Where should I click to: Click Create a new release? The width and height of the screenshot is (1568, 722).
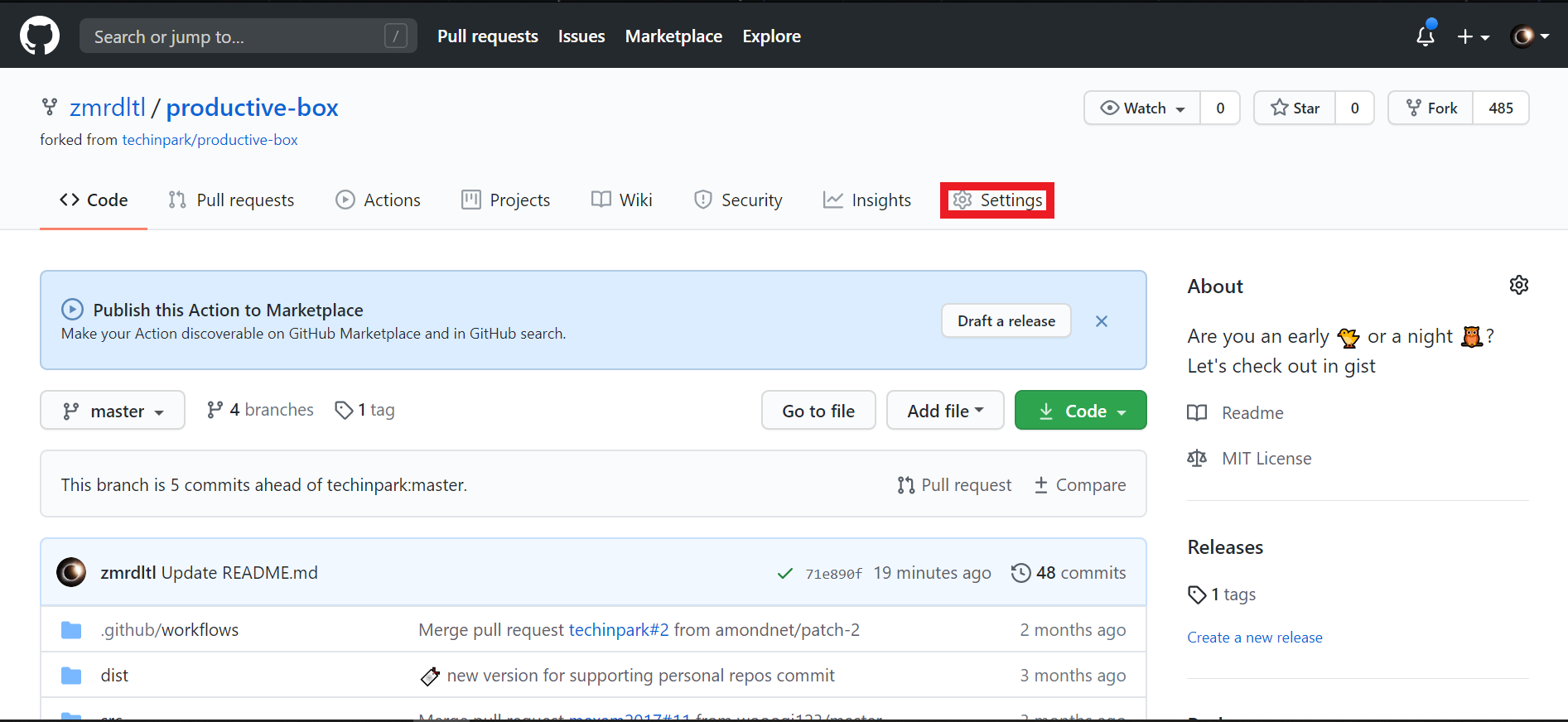coord(1255,638)
